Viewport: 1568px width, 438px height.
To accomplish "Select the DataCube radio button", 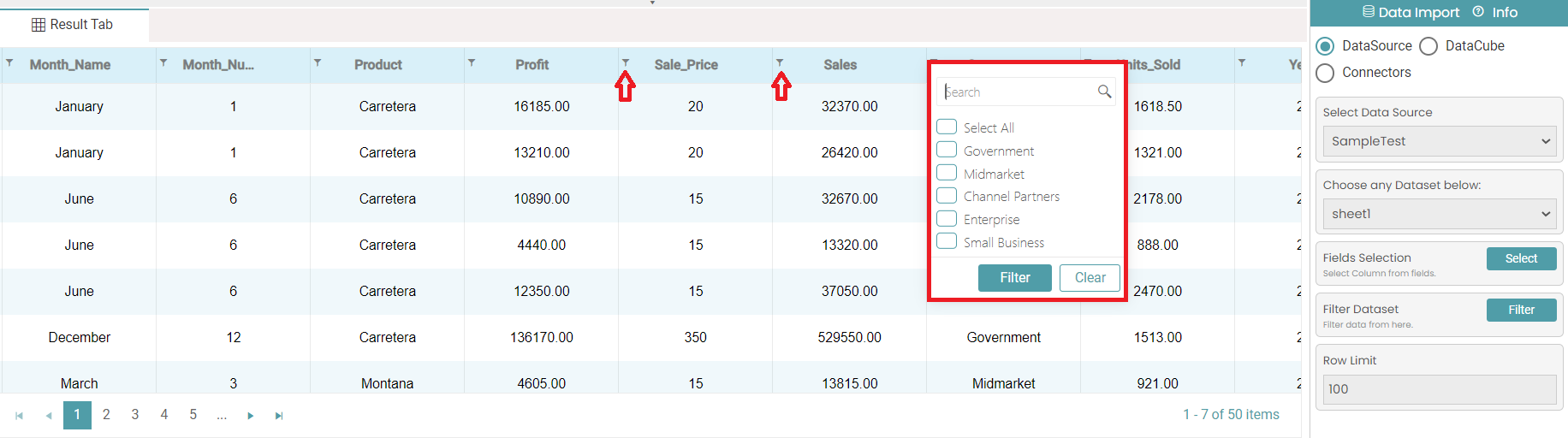I will [x=1428, y=46].
